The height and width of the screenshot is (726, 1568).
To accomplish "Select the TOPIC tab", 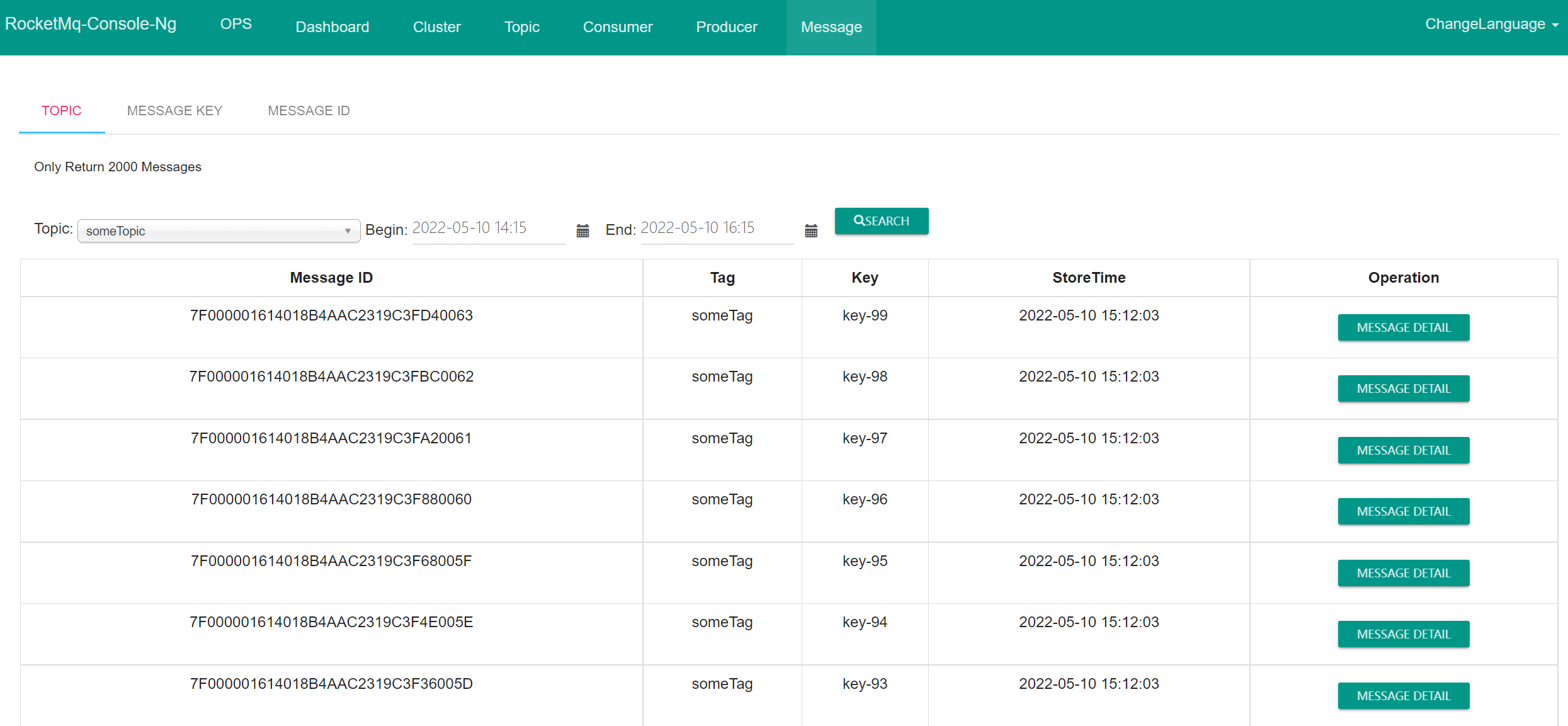I will pos(62,111).
